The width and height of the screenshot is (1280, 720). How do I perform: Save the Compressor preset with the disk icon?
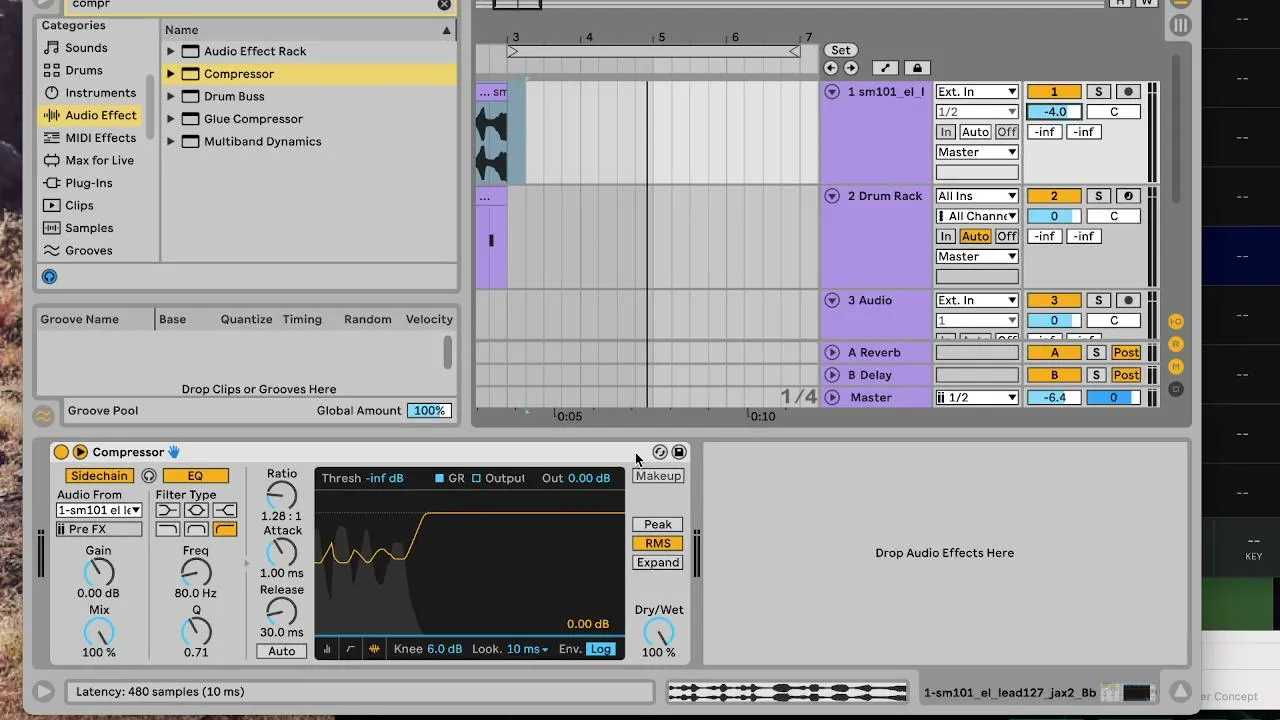click(x=679, y=452)
